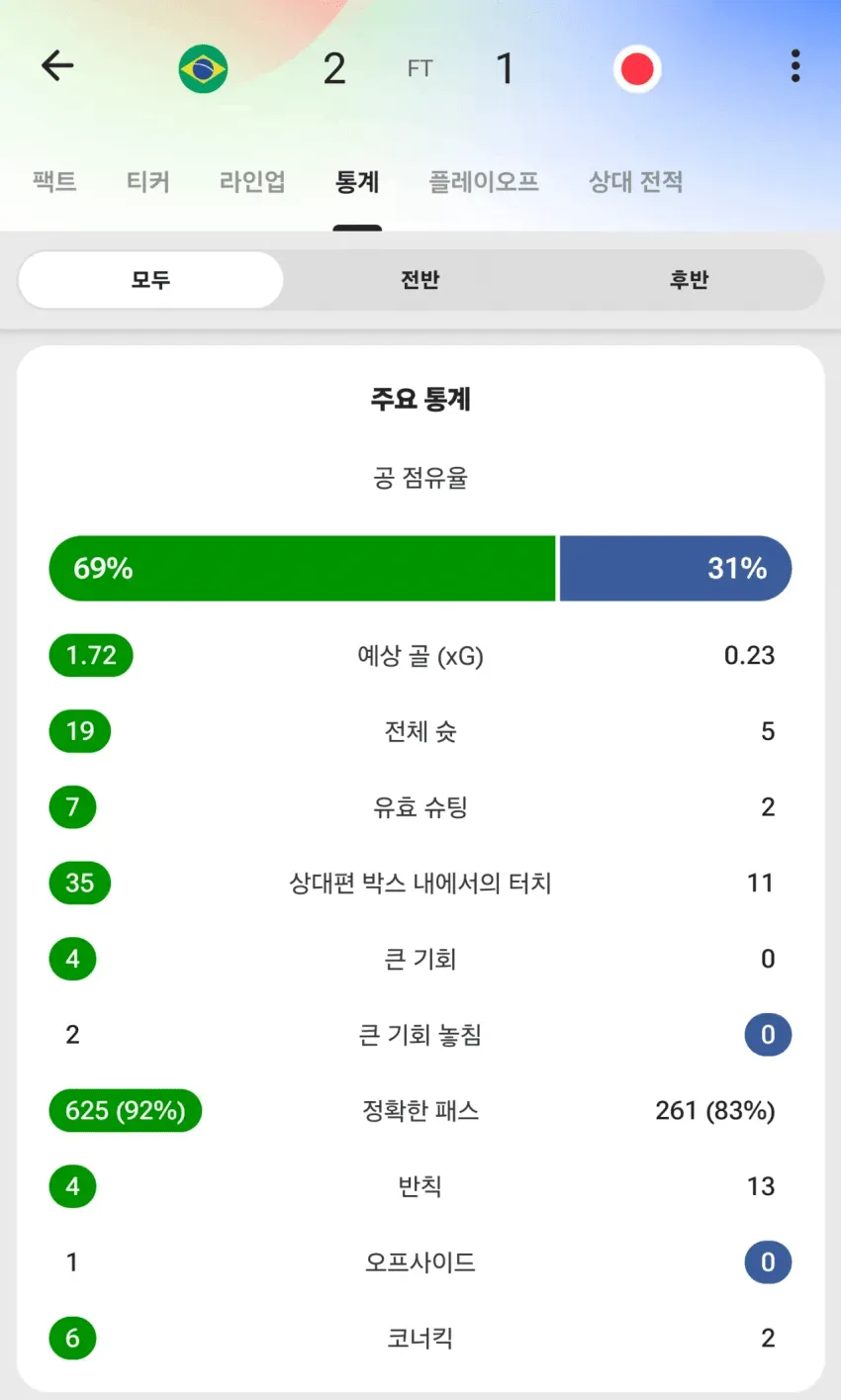The image size is (841, 1400).
Task: Open the 상대 전적 tab
Action: (x=636, y=181)
